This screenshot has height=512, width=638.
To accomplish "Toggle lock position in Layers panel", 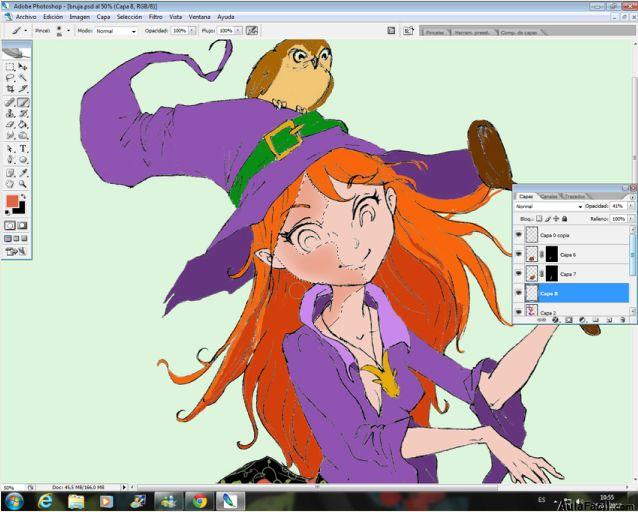I will (556, 219).
